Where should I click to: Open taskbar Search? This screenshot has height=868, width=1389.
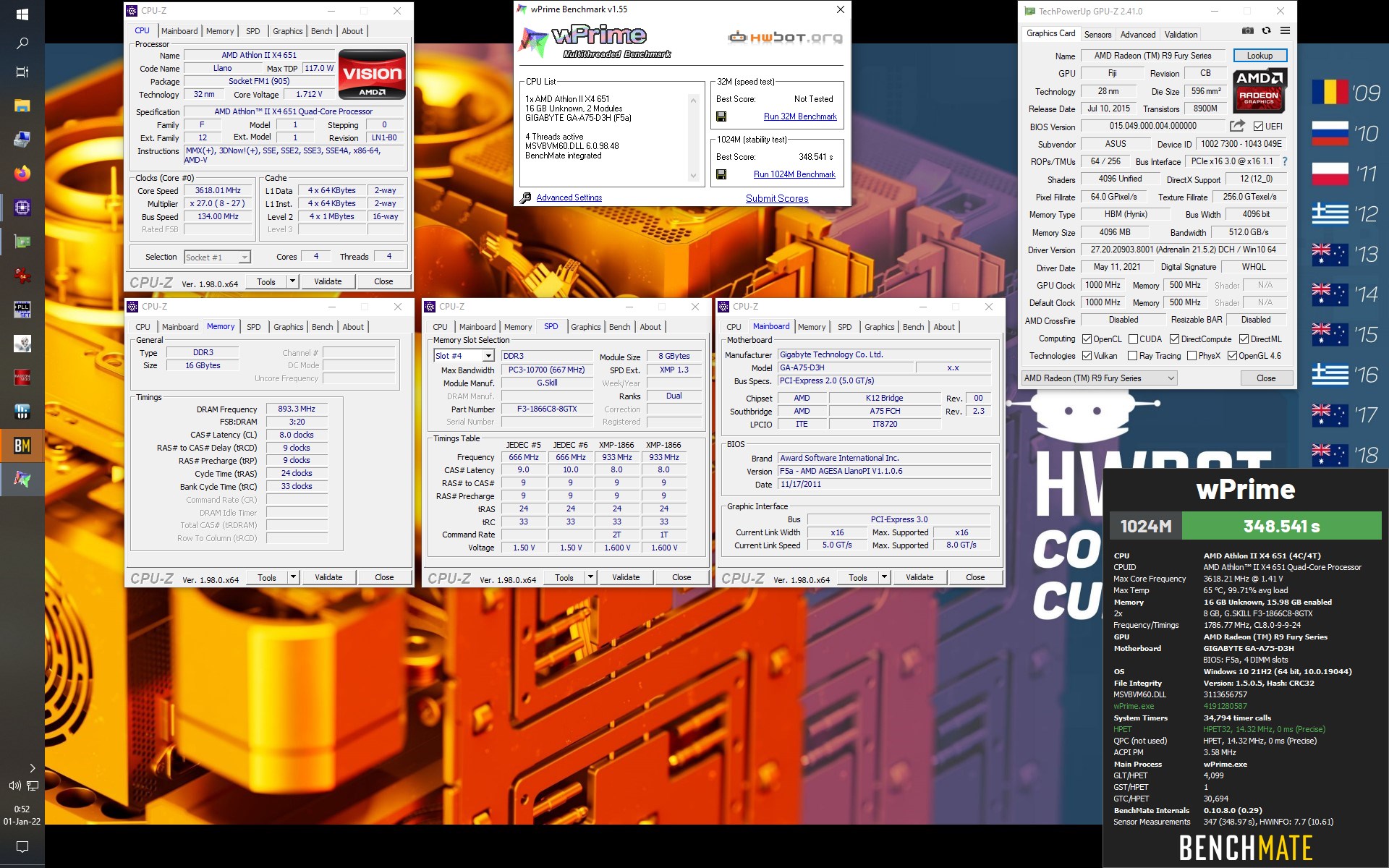coord(22,43)
